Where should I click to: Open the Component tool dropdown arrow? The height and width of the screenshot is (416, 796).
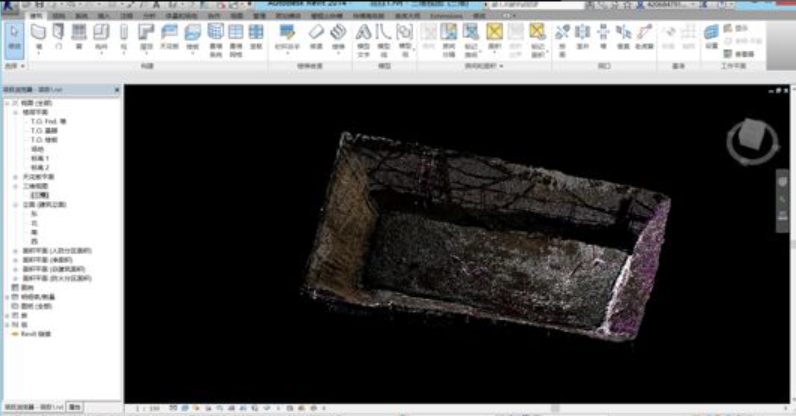pos(101,53)
